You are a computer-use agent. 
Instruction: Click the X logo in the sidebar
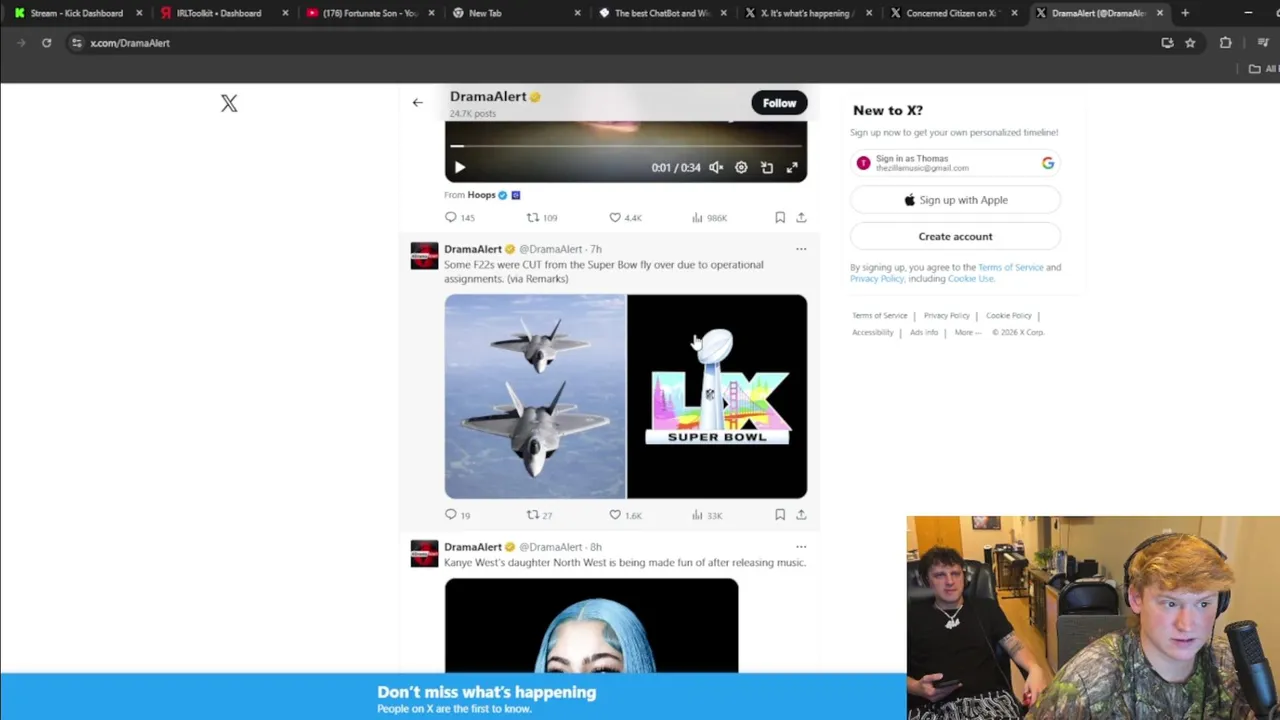(229, 103)
